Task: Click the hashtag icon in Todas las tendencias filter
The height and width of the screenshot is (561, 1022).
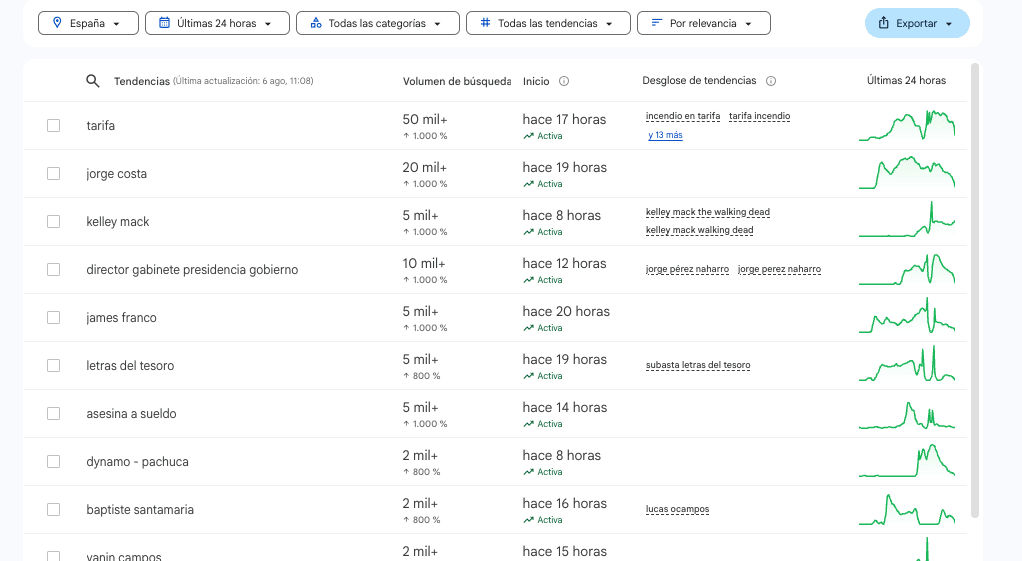Action: click(x=486, y=23)
